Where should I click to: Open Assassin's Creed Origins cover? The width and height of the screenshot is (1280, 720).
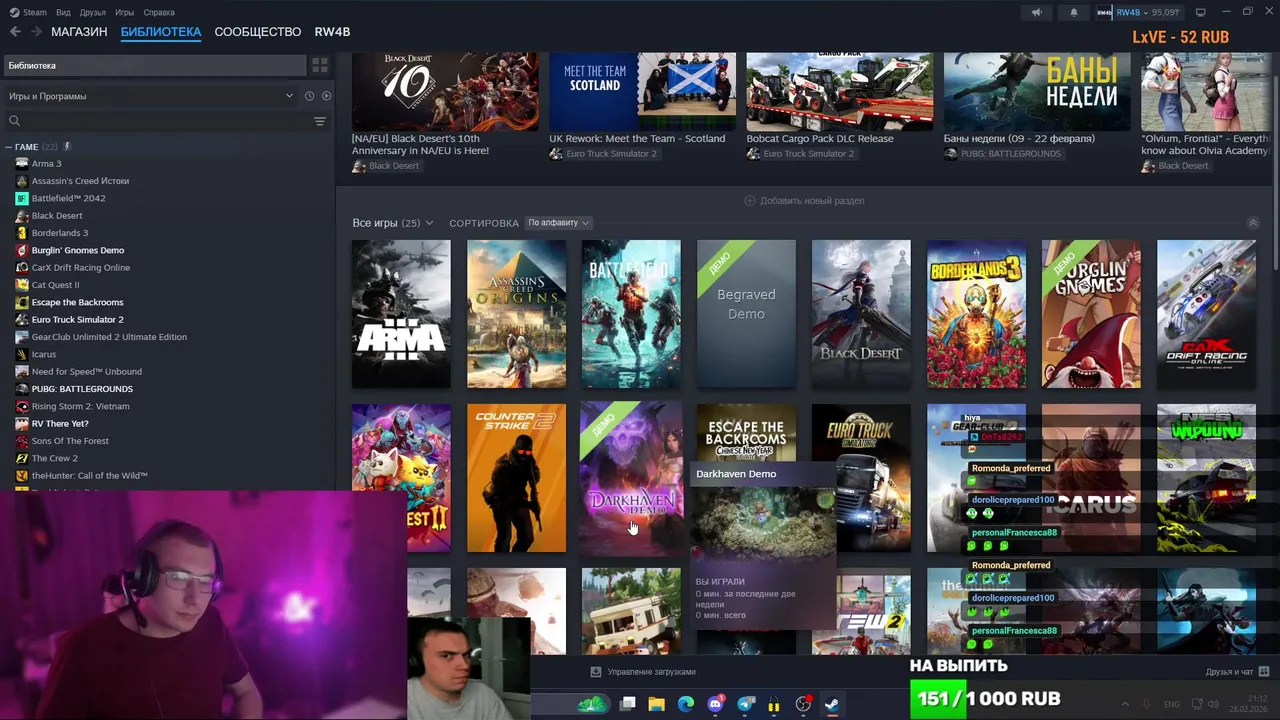(516, 314)
